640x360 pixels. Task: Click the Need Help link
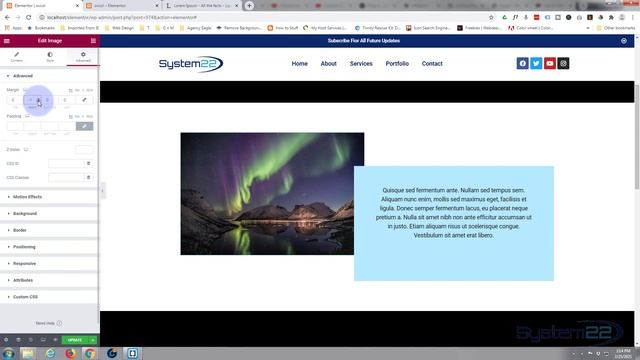point(49,323)
